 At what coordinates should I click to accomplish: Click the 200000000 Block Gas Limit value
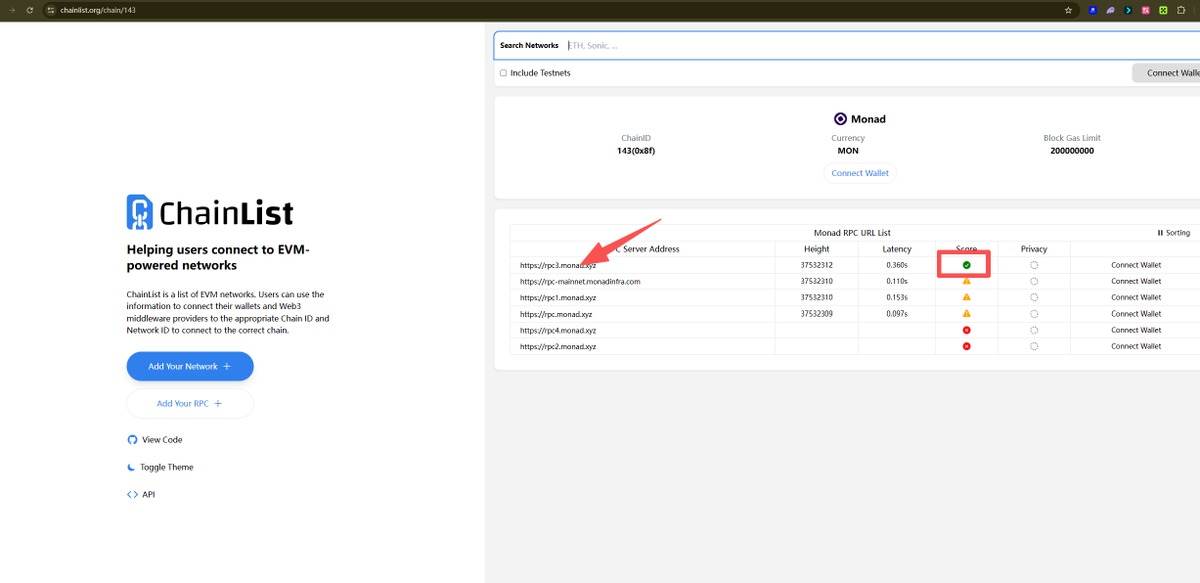tap(1072, 151)
